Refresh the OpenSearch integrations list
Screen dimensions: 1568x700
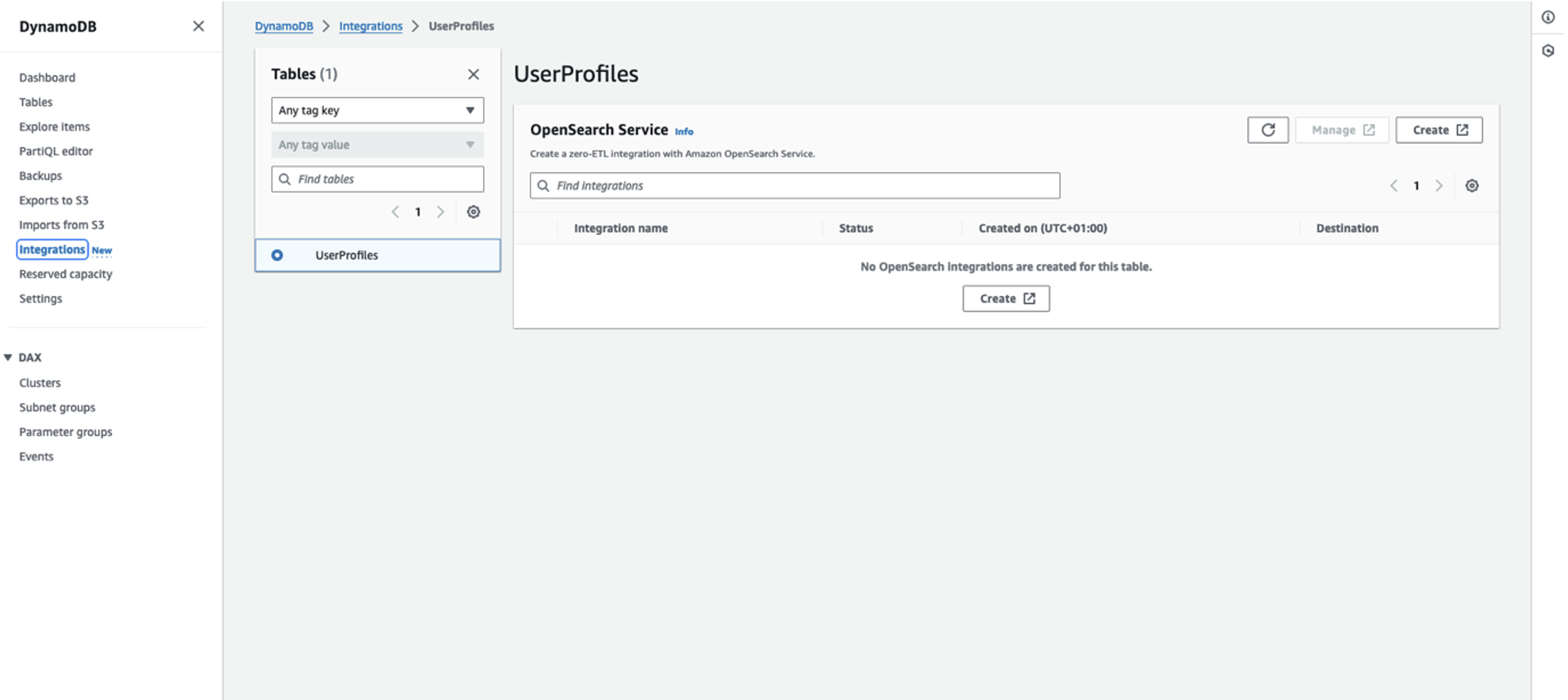1267,130
